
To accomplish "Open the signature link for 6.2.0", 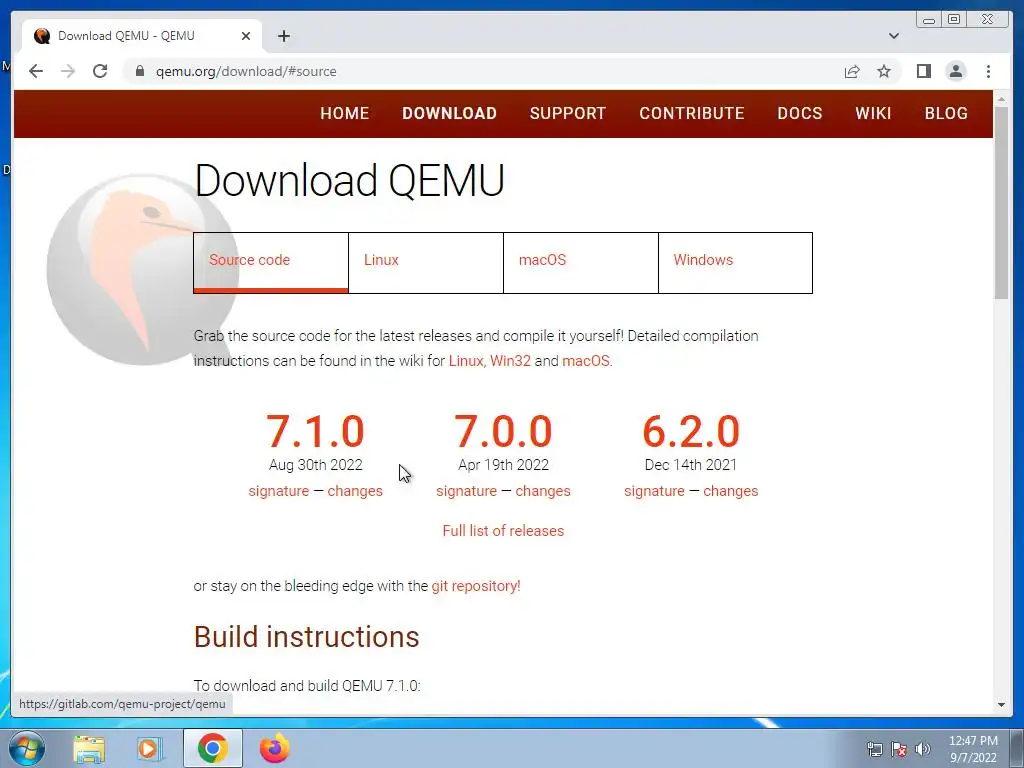I will 654,491.
